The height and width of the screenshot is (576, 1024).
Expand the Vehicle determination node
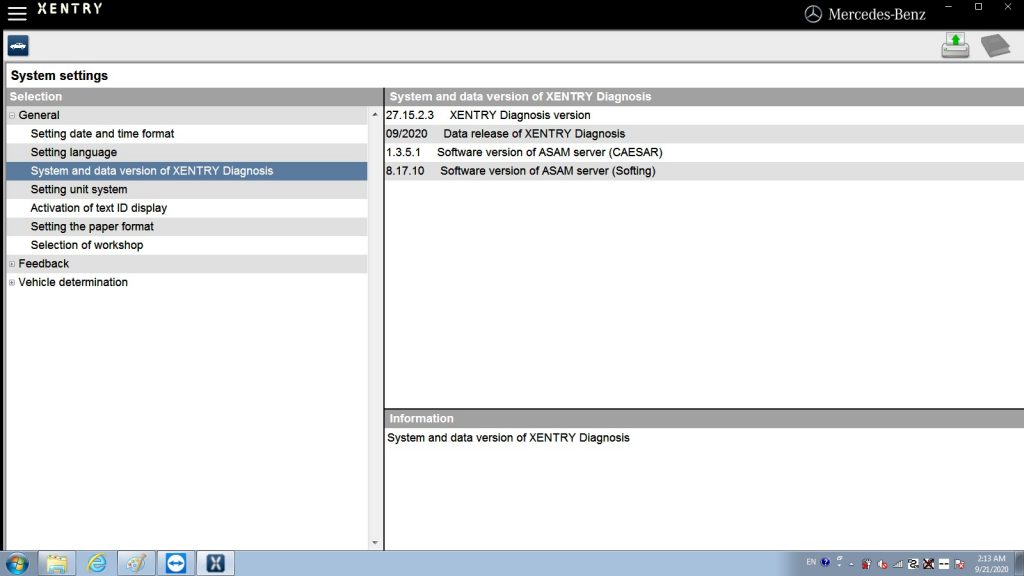12,283
